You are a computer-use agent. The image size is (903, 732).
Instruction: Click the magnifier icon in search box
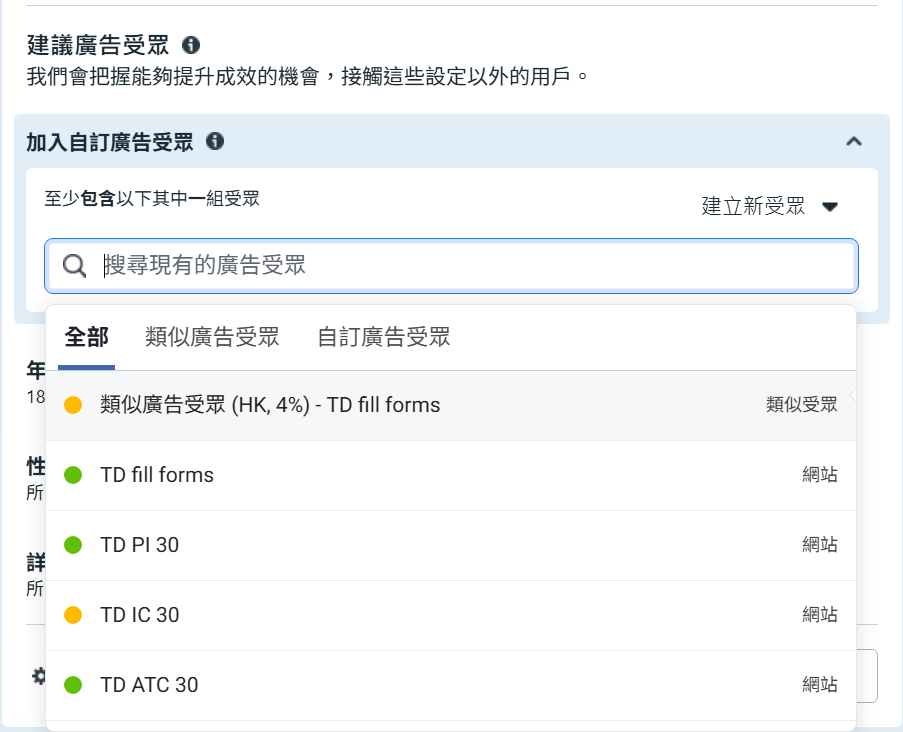74,265
